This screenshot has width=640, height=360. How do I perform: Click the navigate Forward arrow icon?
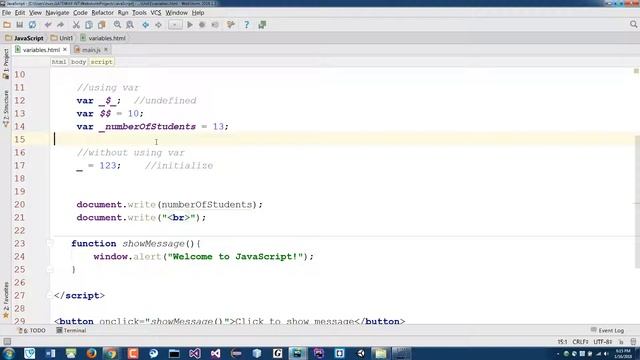coord(158,25)
